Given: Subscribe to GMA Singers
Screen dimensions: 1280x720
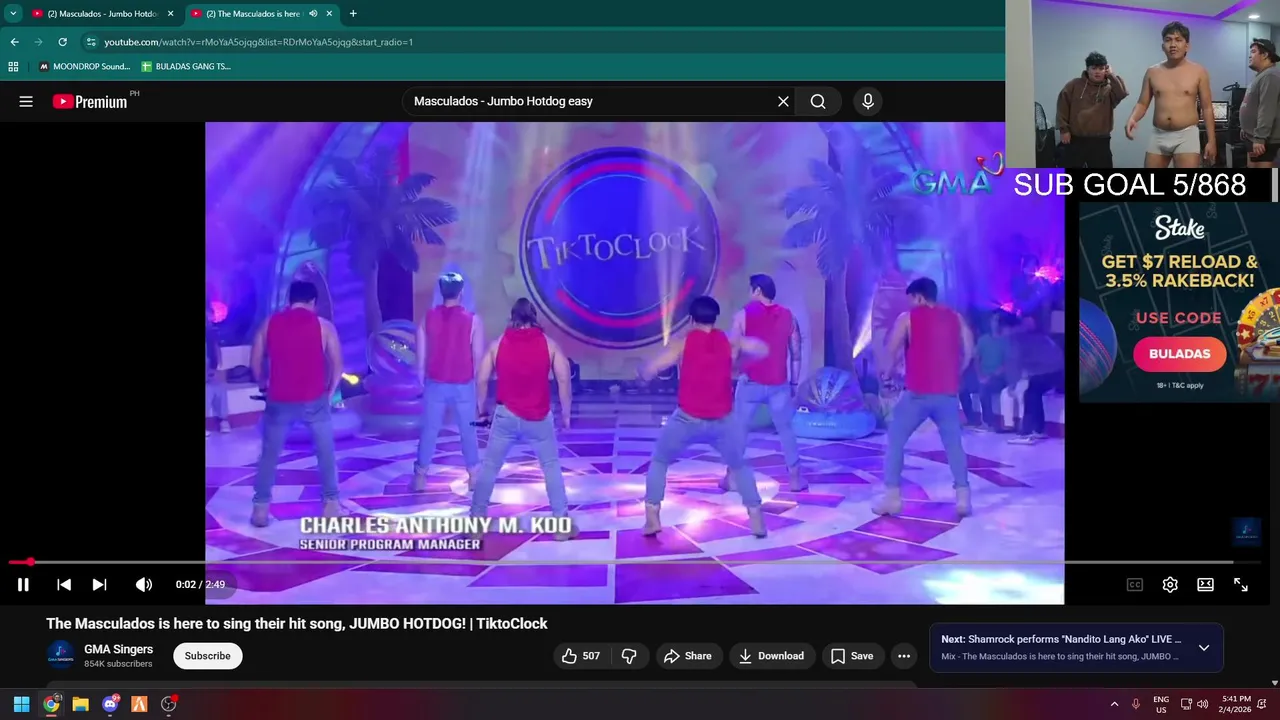Looking at the screenshot, I should pos(208,656).
